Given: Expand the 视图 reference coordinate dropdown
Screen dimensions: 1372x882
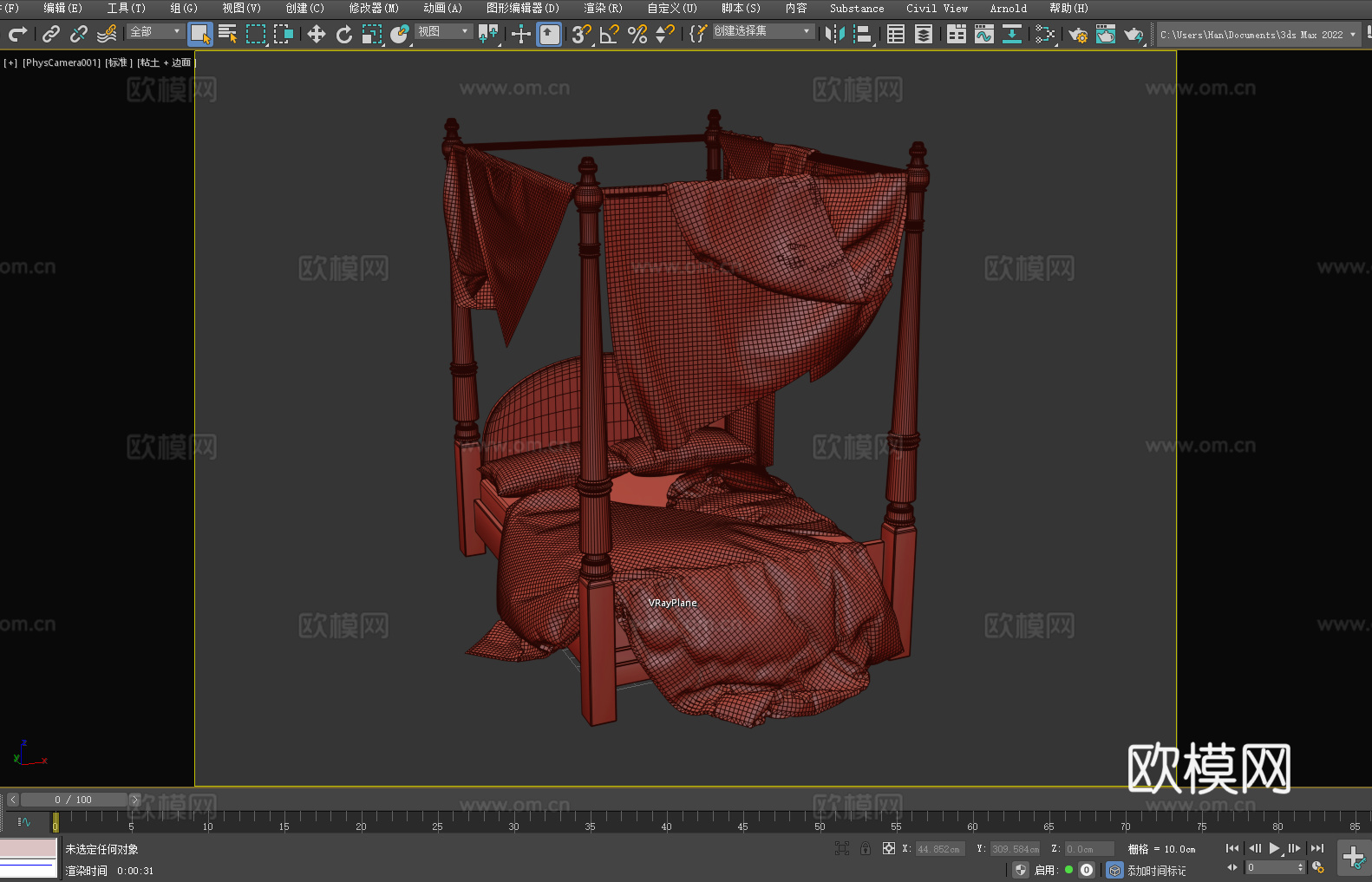Looking at the screenshot, I should coord(442,32).
